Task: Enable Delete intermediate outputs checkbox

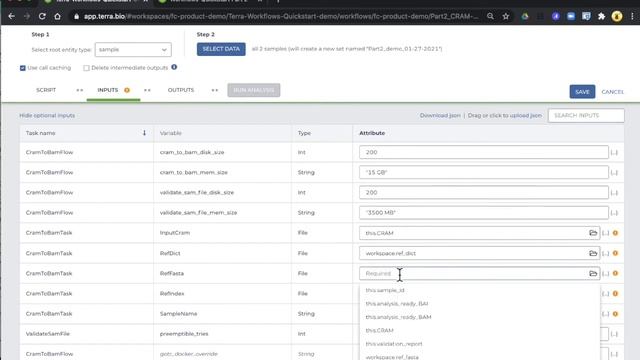Action: (86, 68)
